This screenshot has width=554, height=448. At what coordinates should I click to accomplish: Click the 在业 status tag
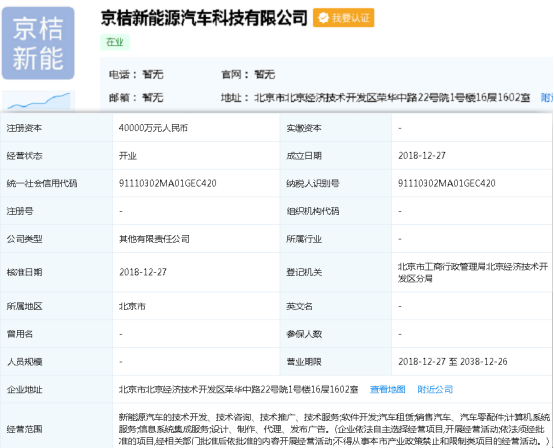click(115, 42)
